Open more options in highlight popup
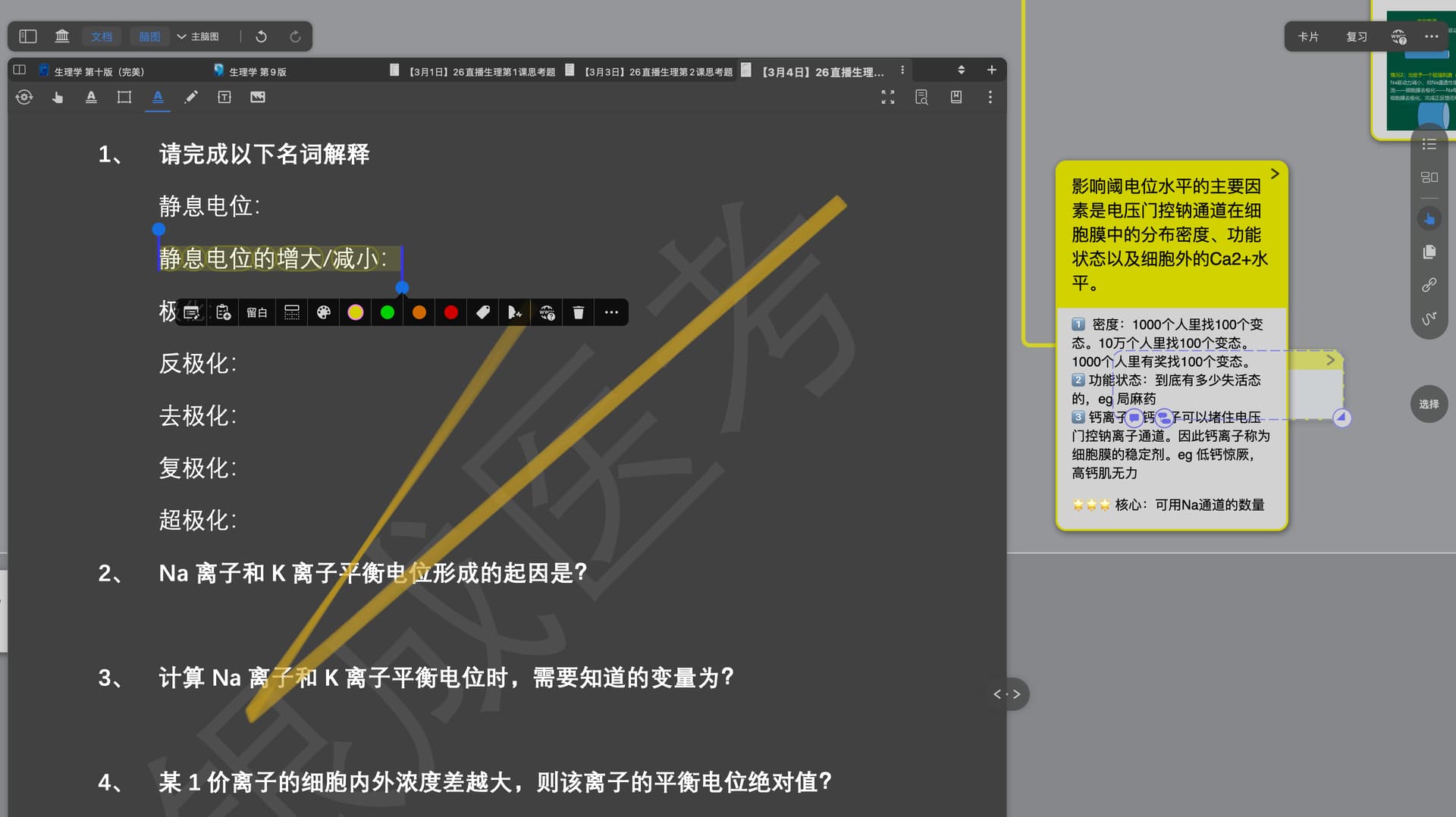Viewport: 1456px width, 817px height. 611,312
